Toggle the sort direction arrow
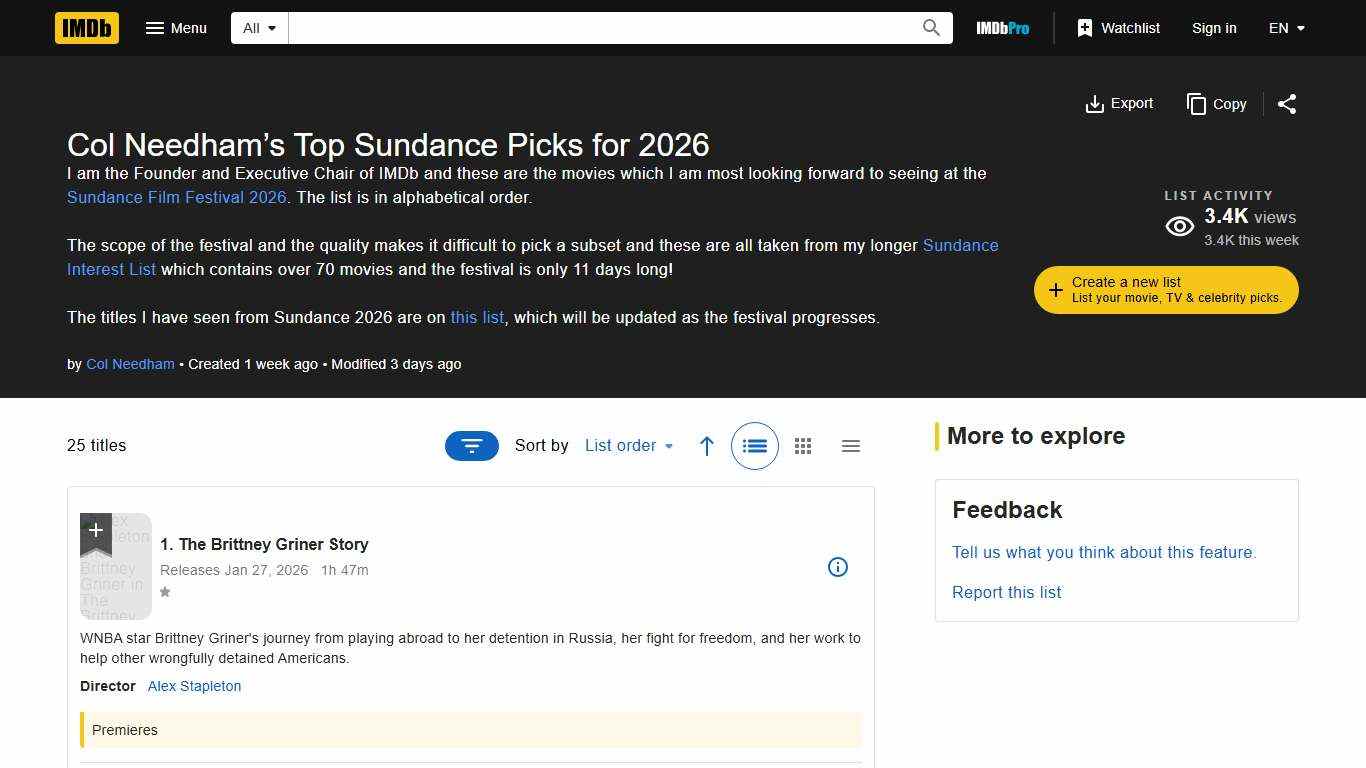Viewport: 1366px width, 768px height. [x=707, y=446]
